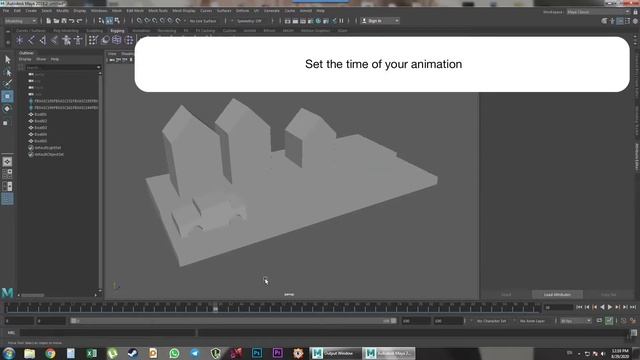Open the Windows menu
This screenshot has width=640, height=360.
[99, 11]
